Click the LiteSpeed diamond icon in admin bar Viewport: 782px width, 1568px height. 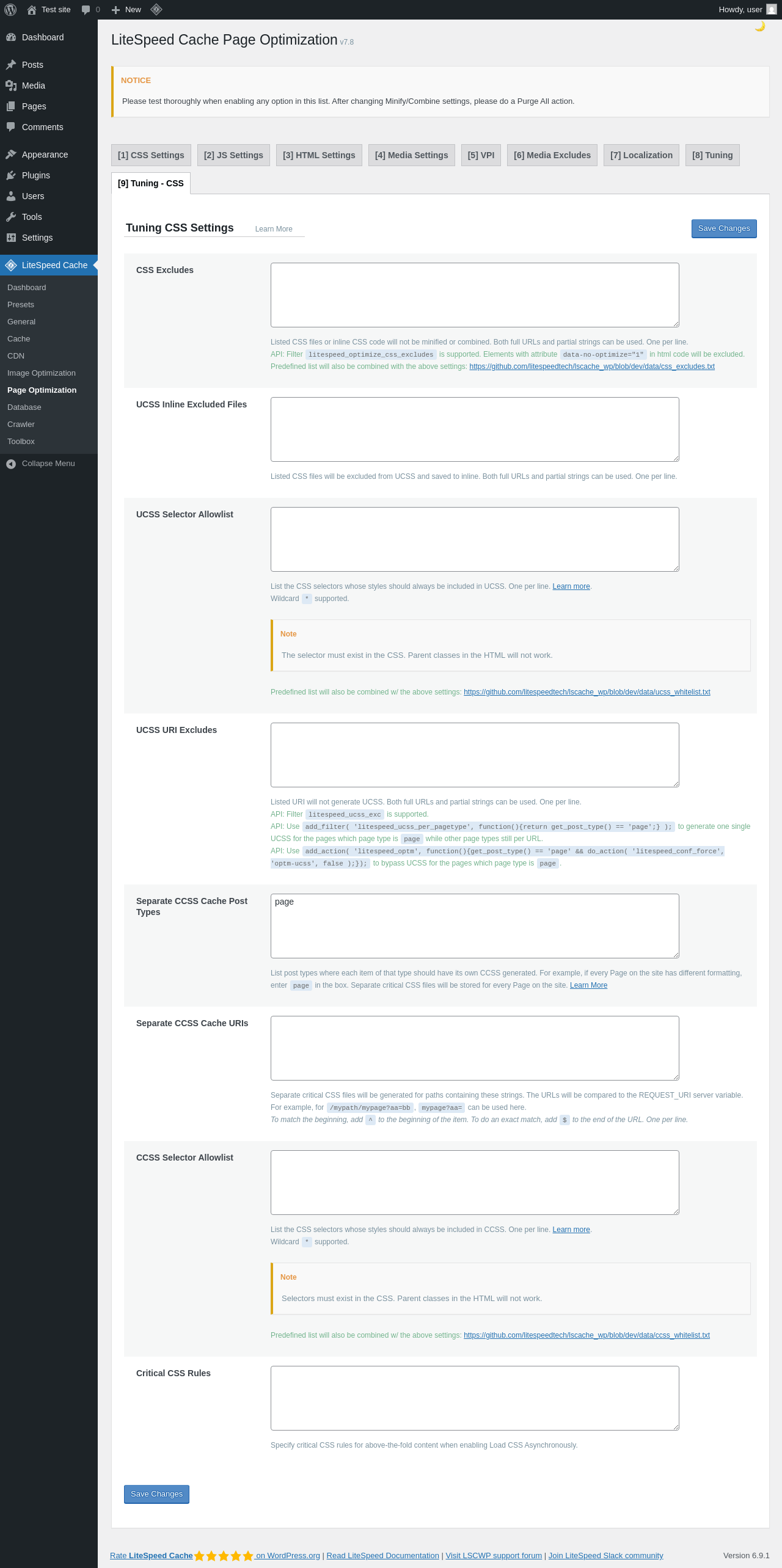156,10
